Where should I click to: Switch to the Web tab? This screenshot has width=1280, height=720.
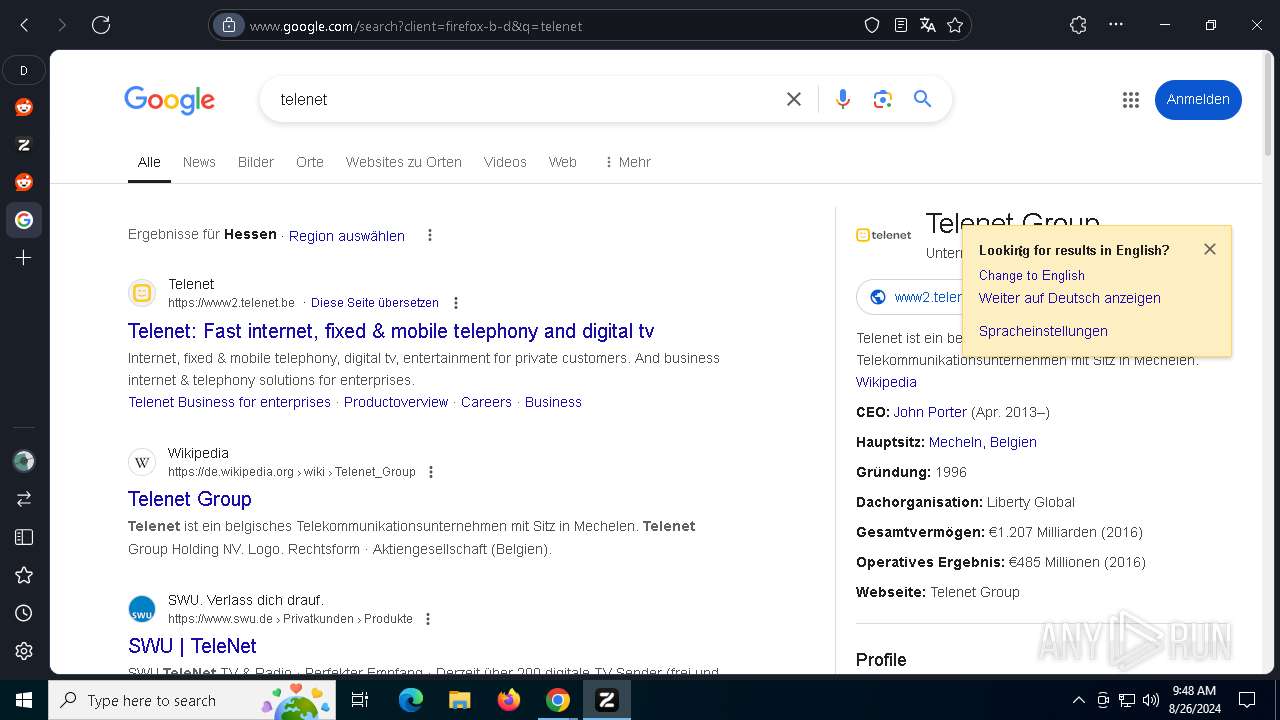(563, 162)
